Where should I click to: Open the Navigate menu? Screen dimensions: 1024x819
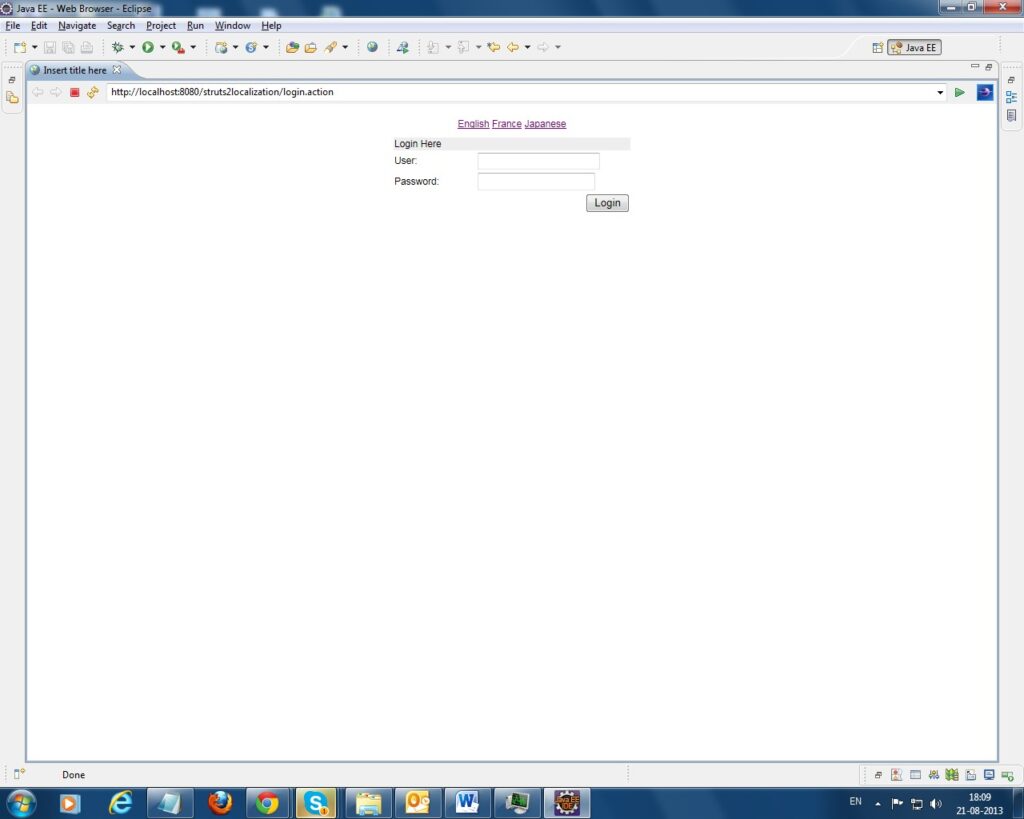tap(77, 25)
